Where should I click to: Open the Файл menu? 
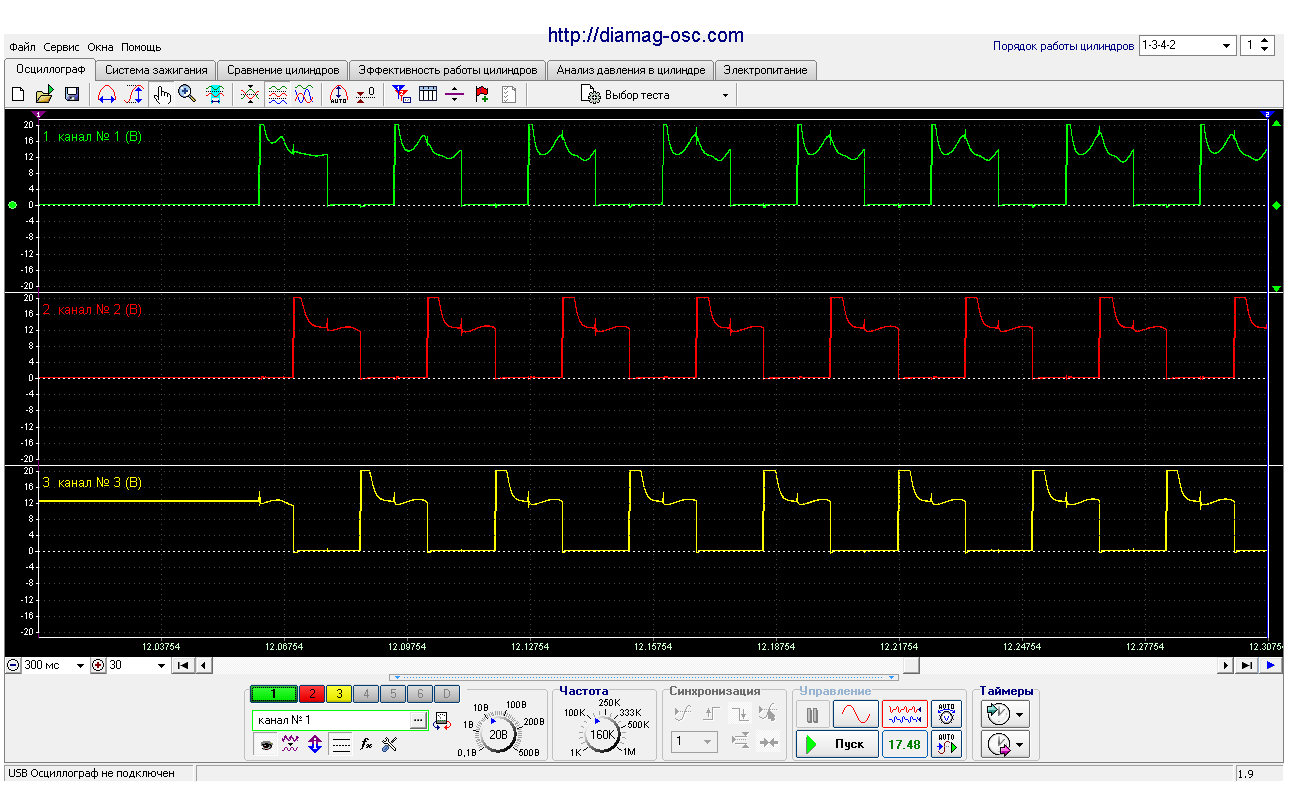click(22, 47)
